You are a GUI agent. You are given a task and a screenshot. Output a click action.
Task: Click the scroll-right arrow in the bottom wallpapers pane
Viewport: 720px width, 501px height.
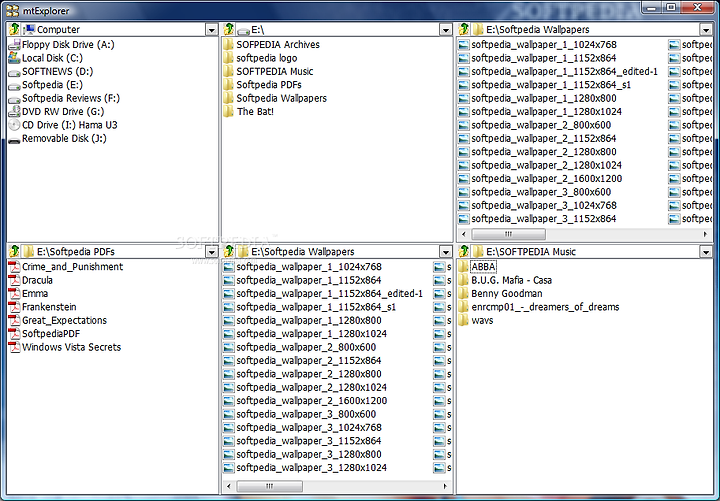coord(445,486)
